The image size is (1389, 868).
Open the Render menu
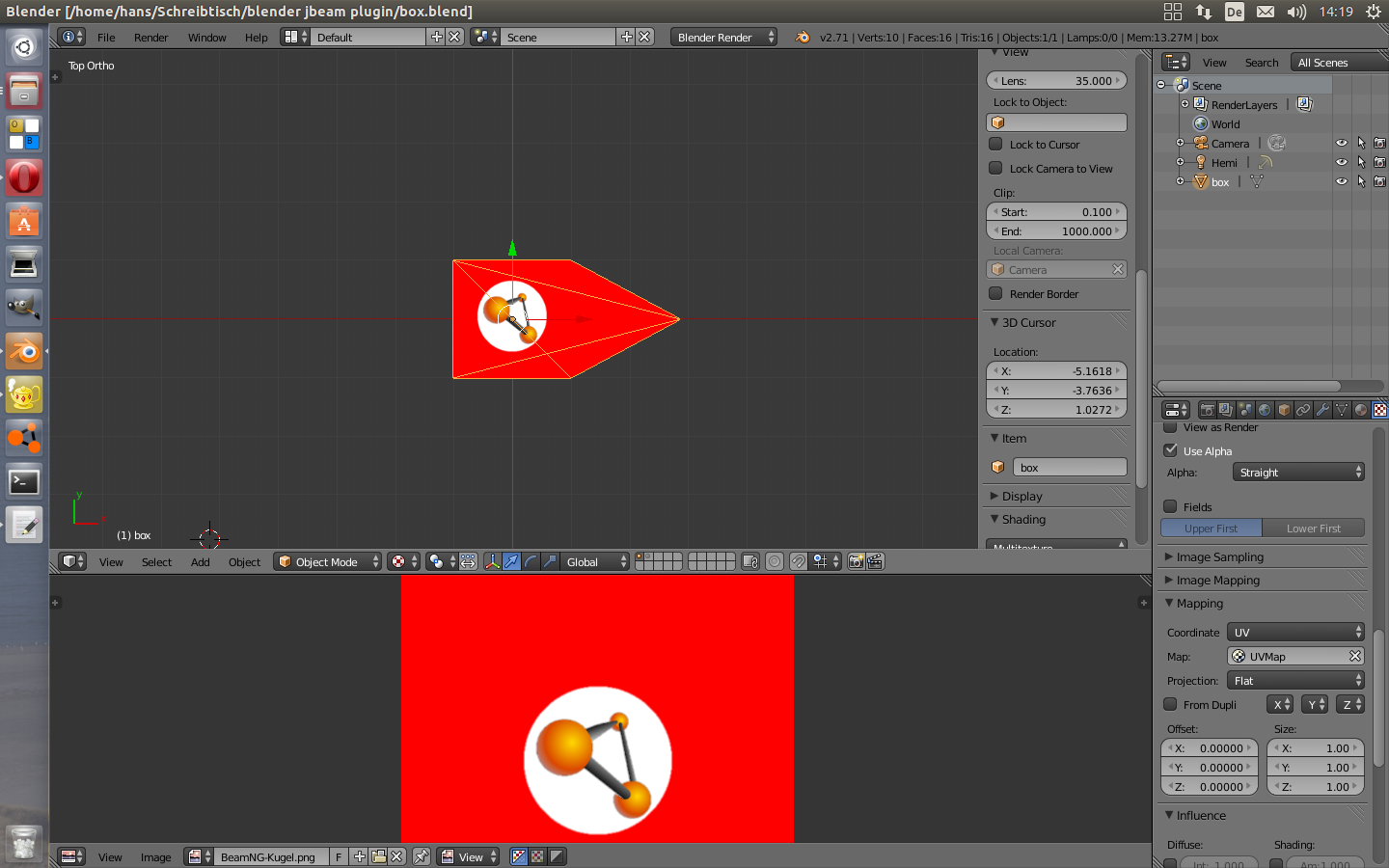(x=150, y=37)
